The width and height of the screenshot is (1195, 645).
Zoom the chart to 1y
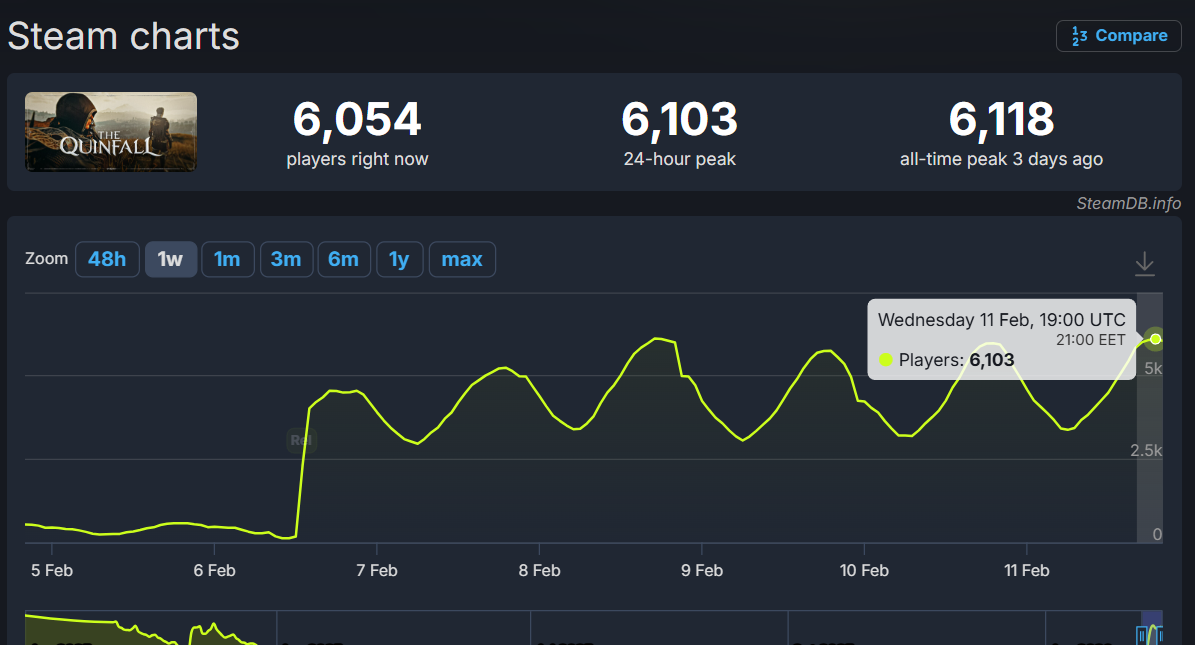(x=399, y=259)
